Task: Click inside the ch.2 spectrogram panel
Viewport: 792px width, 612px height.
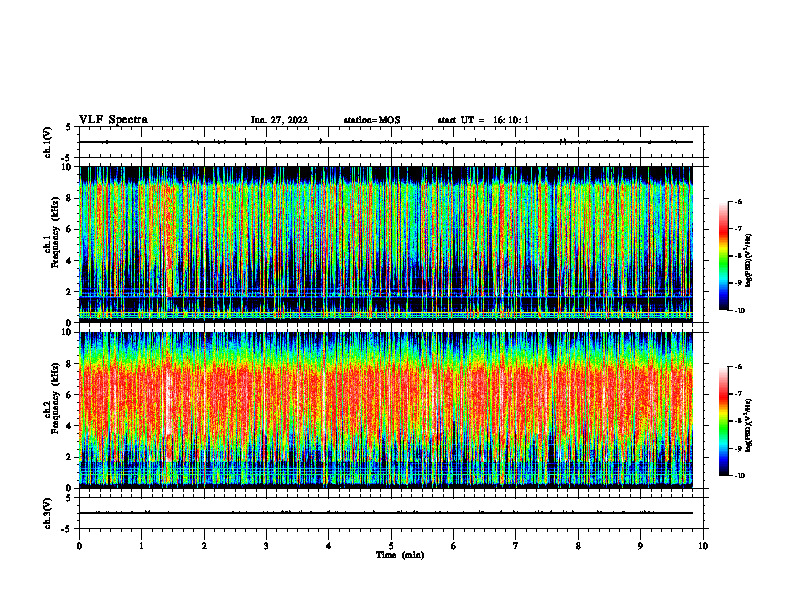Action: [386, 410]
